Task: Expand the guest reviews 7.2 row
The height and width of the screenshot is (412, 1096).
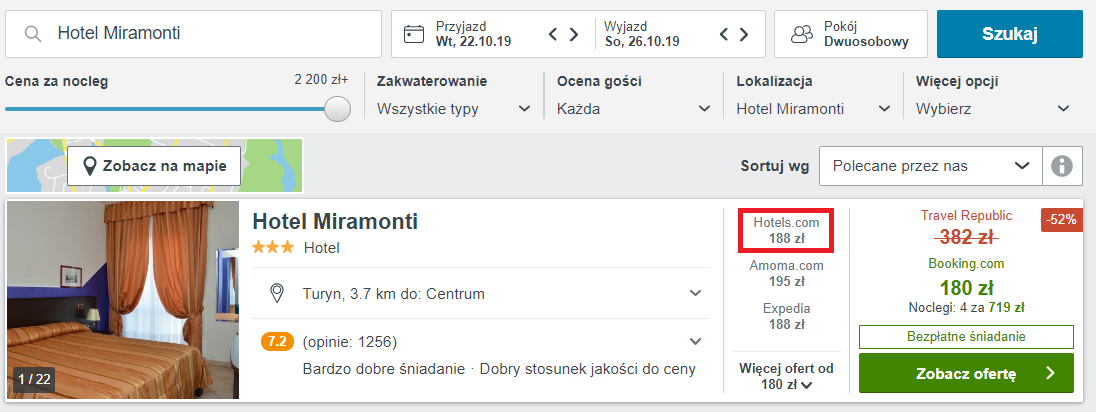Action: point(481,341)
